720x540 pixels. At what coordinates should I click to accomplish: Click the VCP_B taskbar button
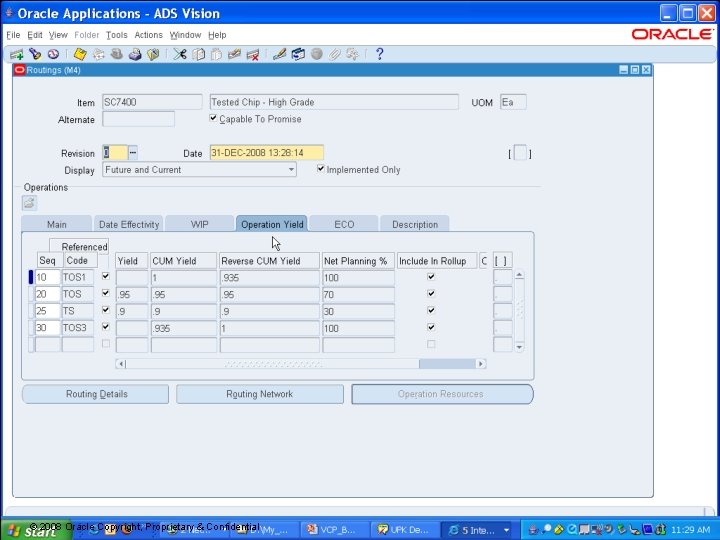click(x=336, y=530)
